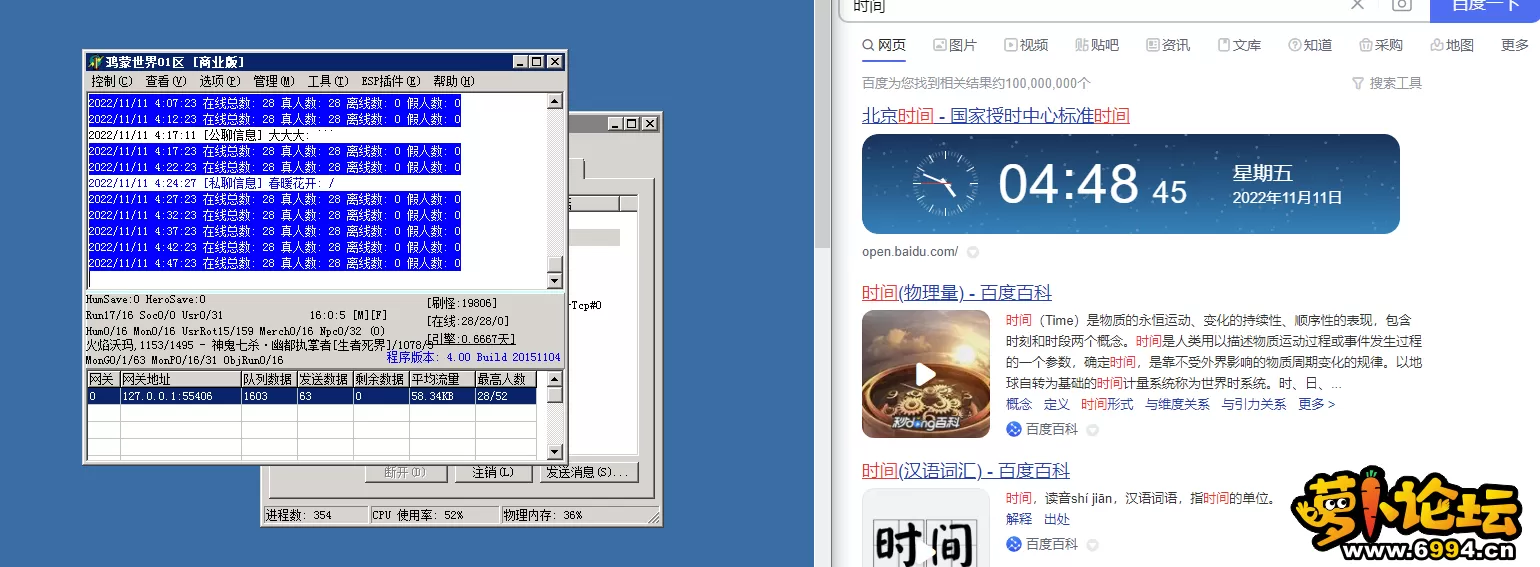Expand the 更多 search categories
Viewport: 1540px width, 567px height.
(x=1515, y=45)
